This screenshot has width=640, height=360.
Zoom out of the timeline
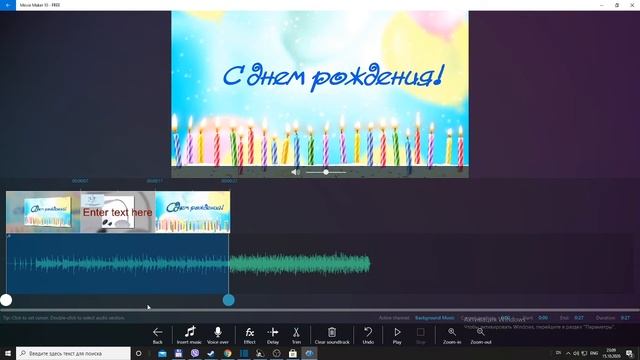tap(481, 336)
